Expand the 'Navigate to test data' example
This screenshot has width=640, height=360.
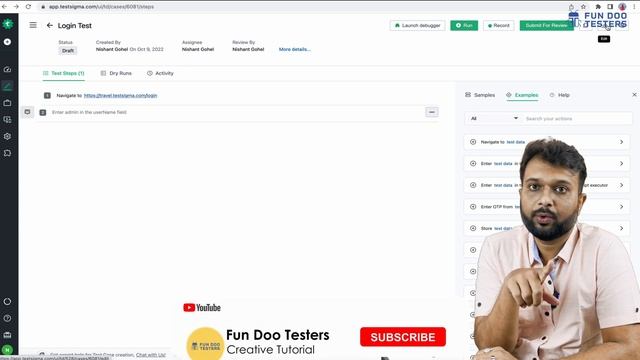tap(622, 142)
